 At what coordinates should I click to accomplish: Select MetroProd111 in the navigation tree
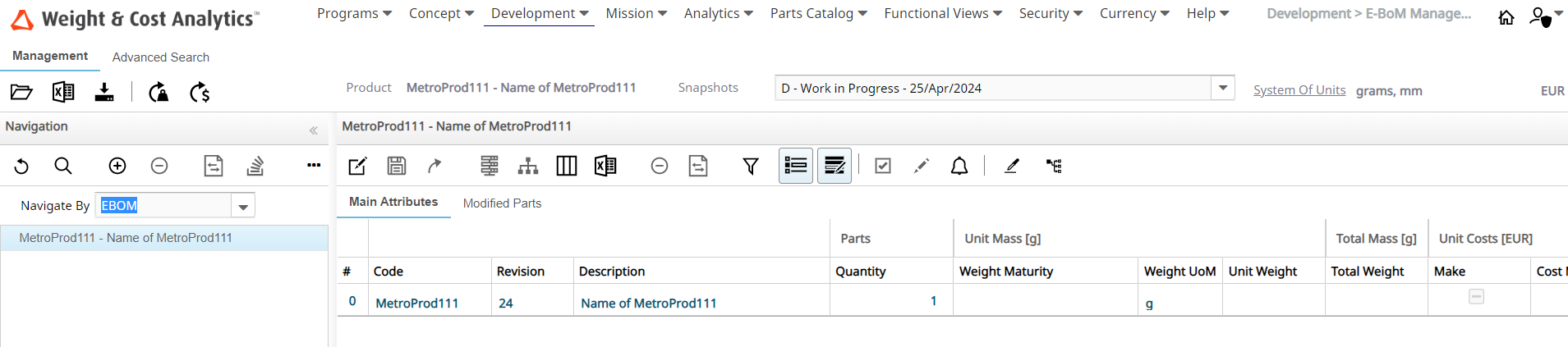126,238
